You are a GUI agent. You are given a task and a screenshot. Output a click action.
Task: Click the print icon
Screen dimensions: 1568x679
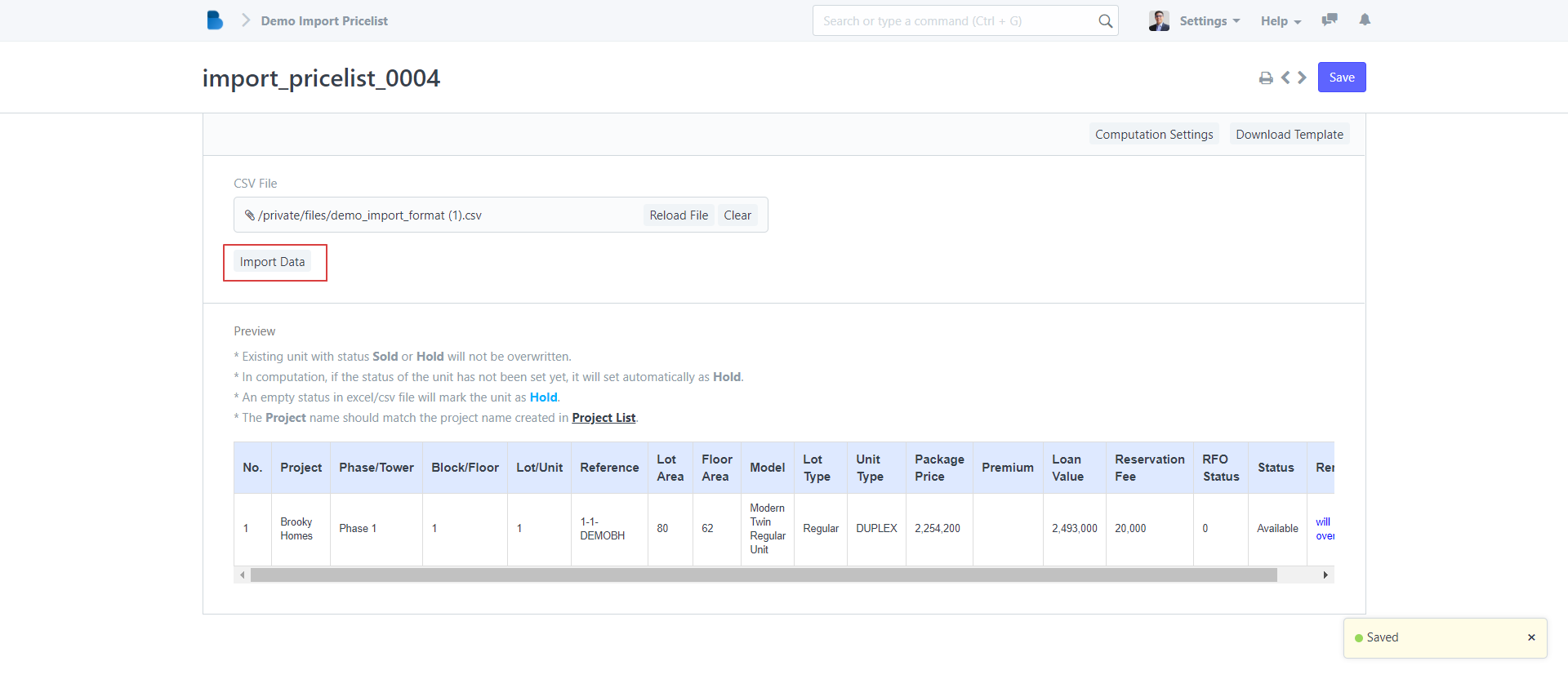point(1266,78)
